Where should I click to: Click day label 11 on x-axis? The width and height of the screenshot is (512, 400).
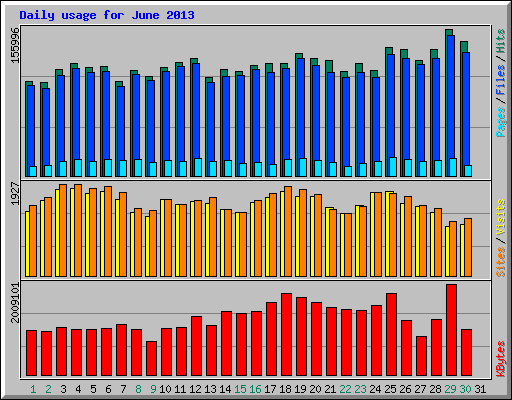click(180, 389)
